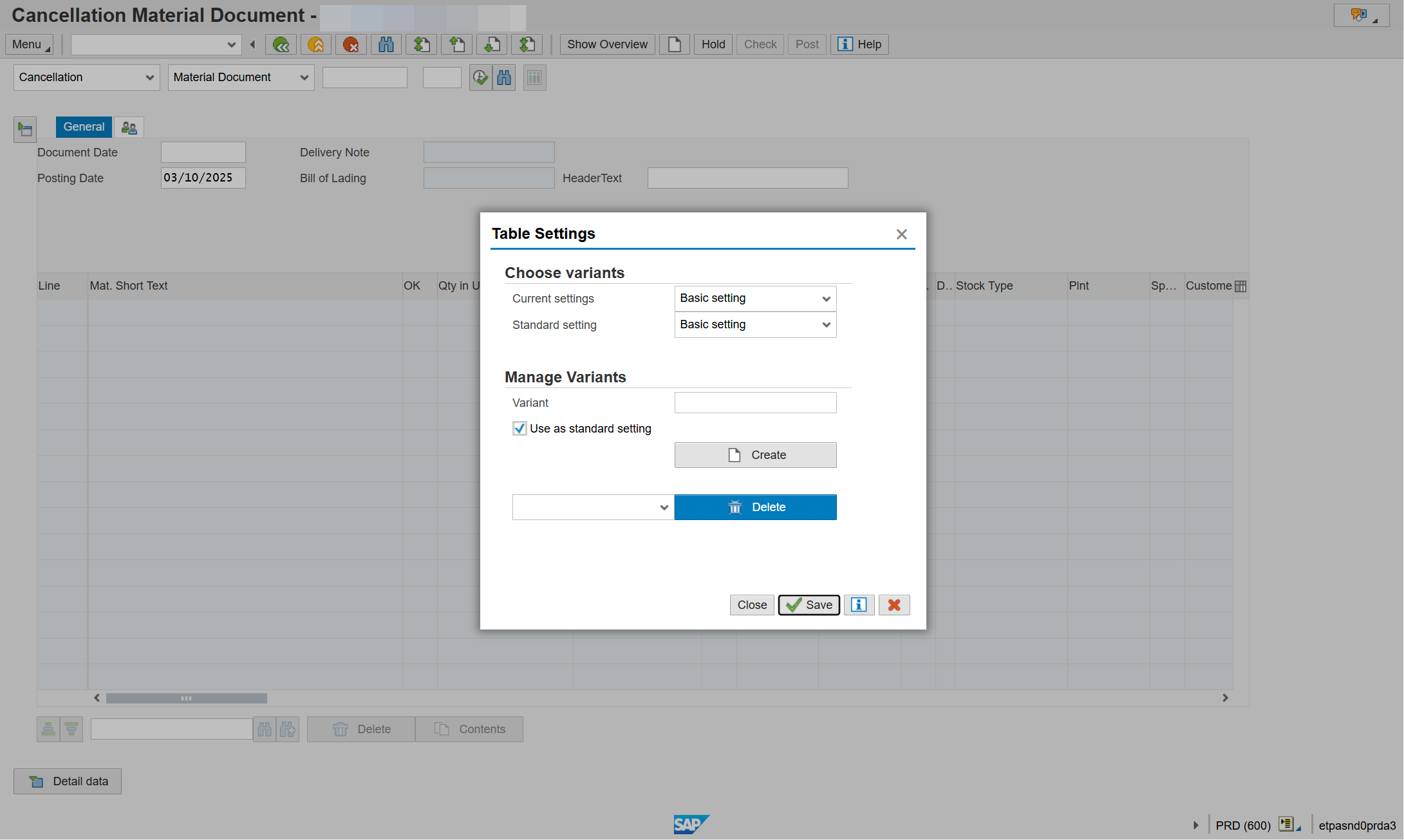1404x840 pixels.
Task: Click the Execute clock-check icon
Action: click(x=480, y=78)
